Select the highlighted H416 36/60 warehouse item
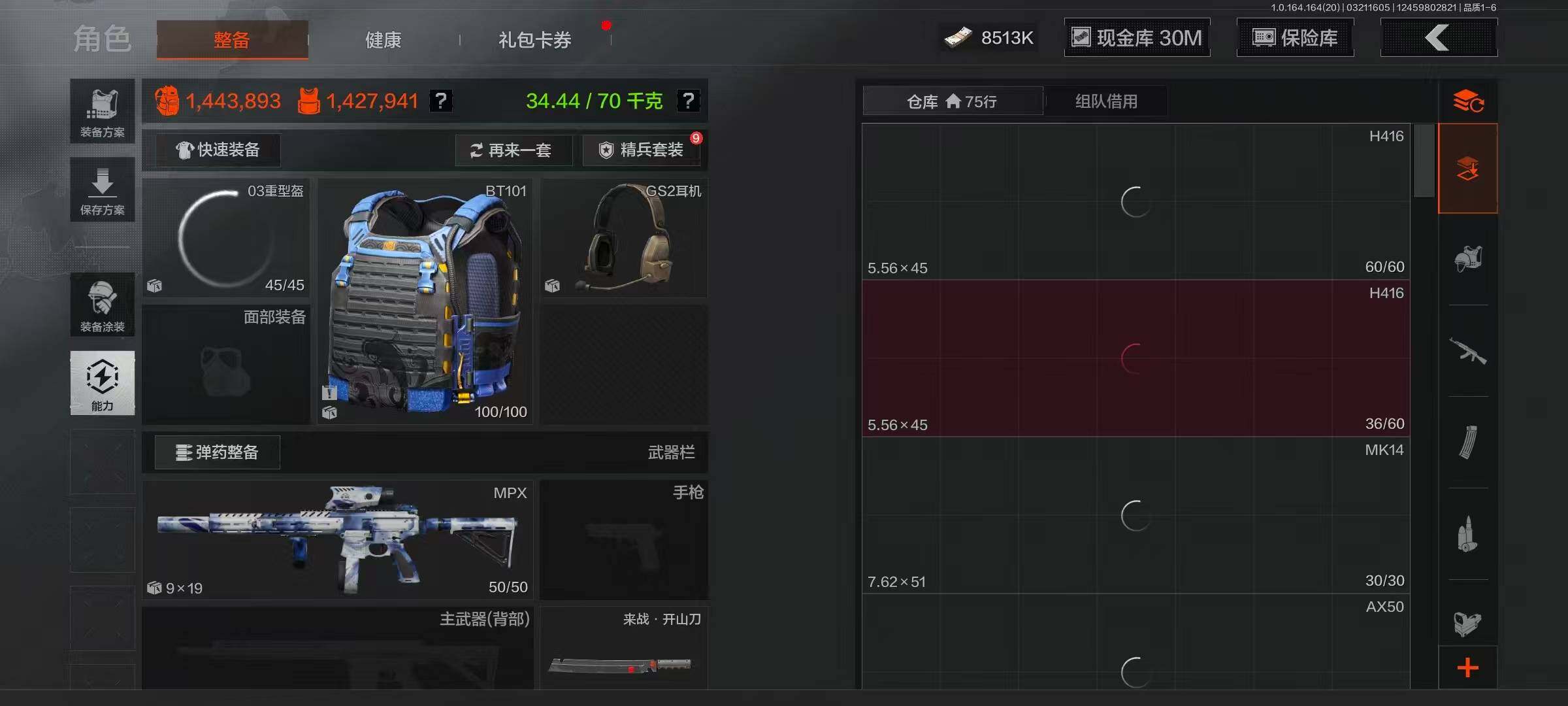1568x706 pixels. coord(1135,358)
